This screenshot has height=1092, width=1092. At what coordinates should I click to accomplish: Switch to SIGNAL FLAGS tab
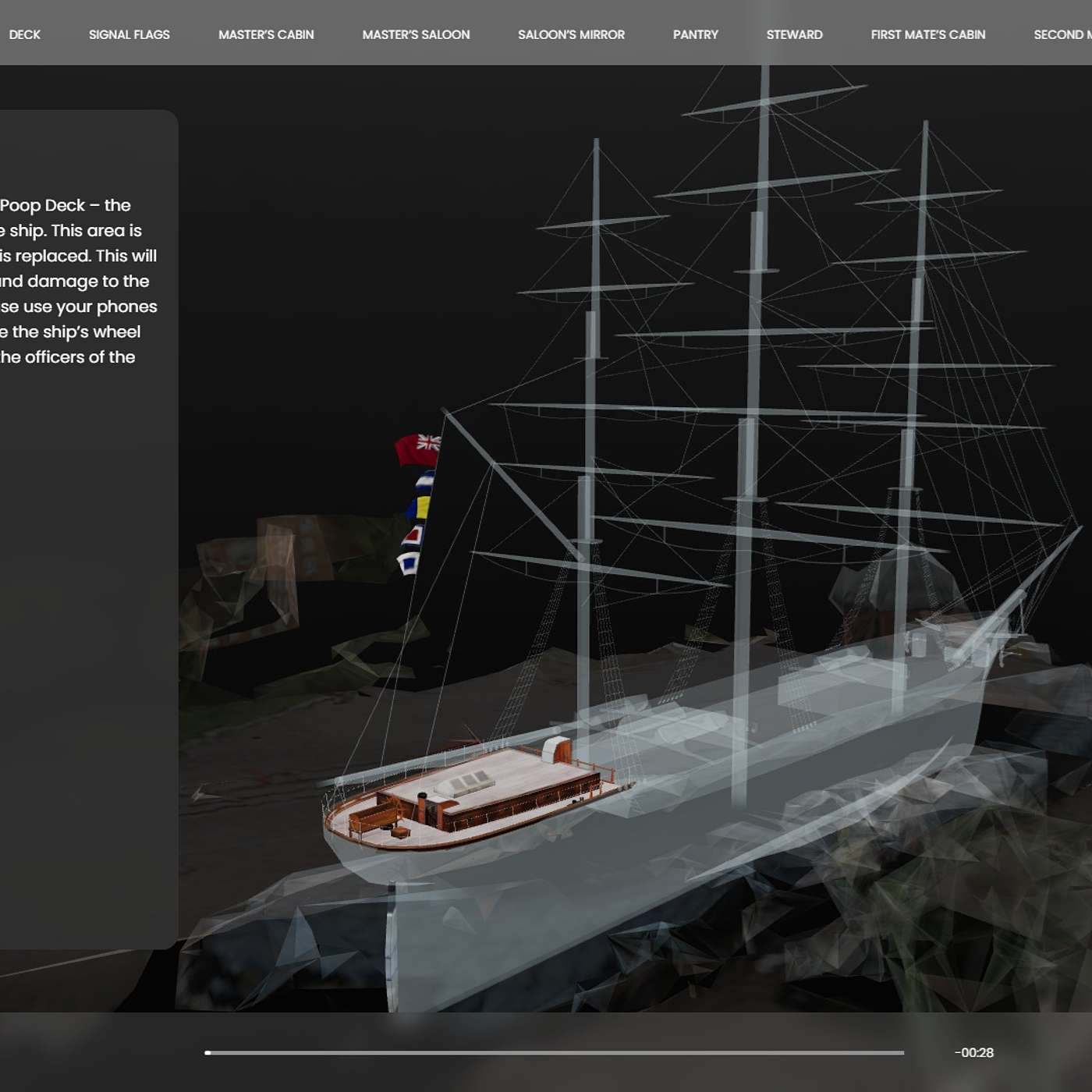click(x=129, y=34)
